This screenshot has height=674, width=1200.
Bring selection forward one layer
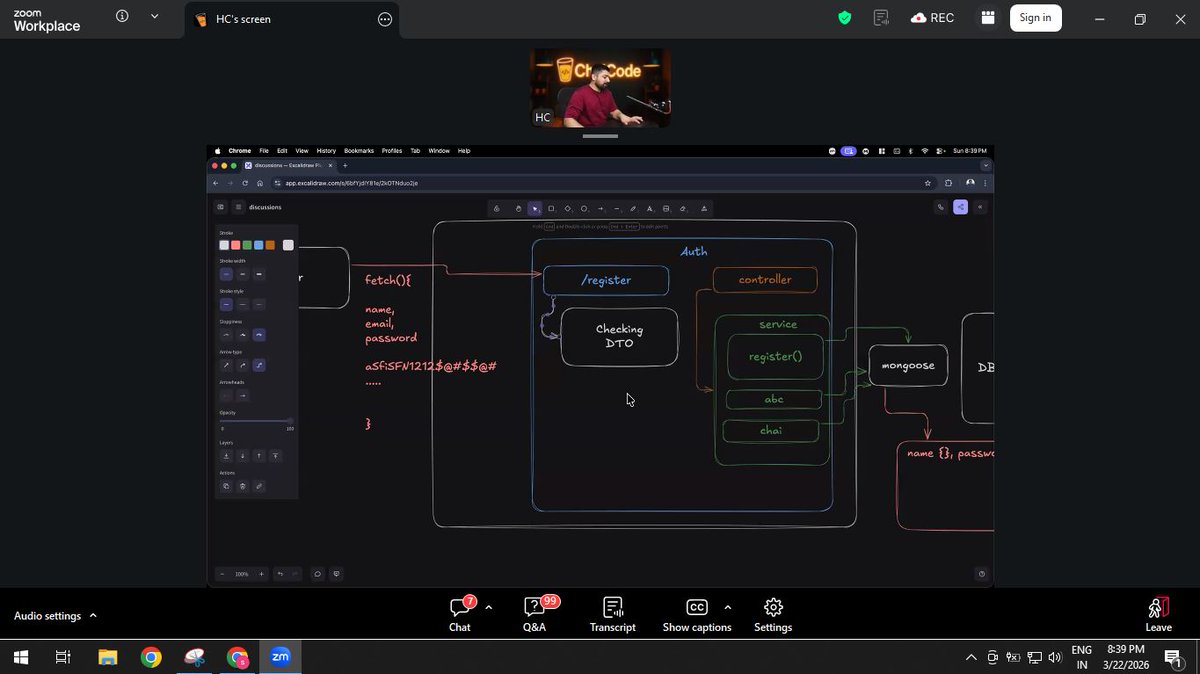(259, 456)
